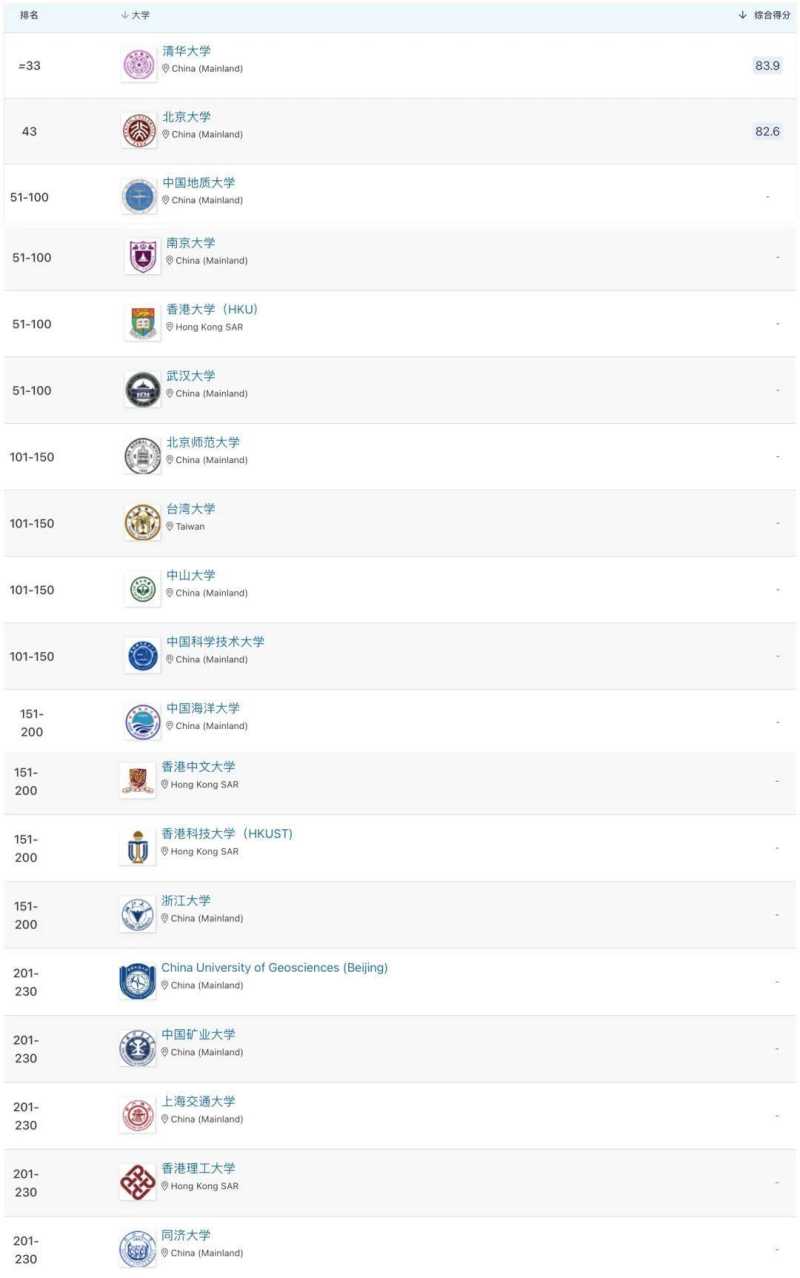
Task: Click the 83.9 score badge
Action: (x=767, y=65)
